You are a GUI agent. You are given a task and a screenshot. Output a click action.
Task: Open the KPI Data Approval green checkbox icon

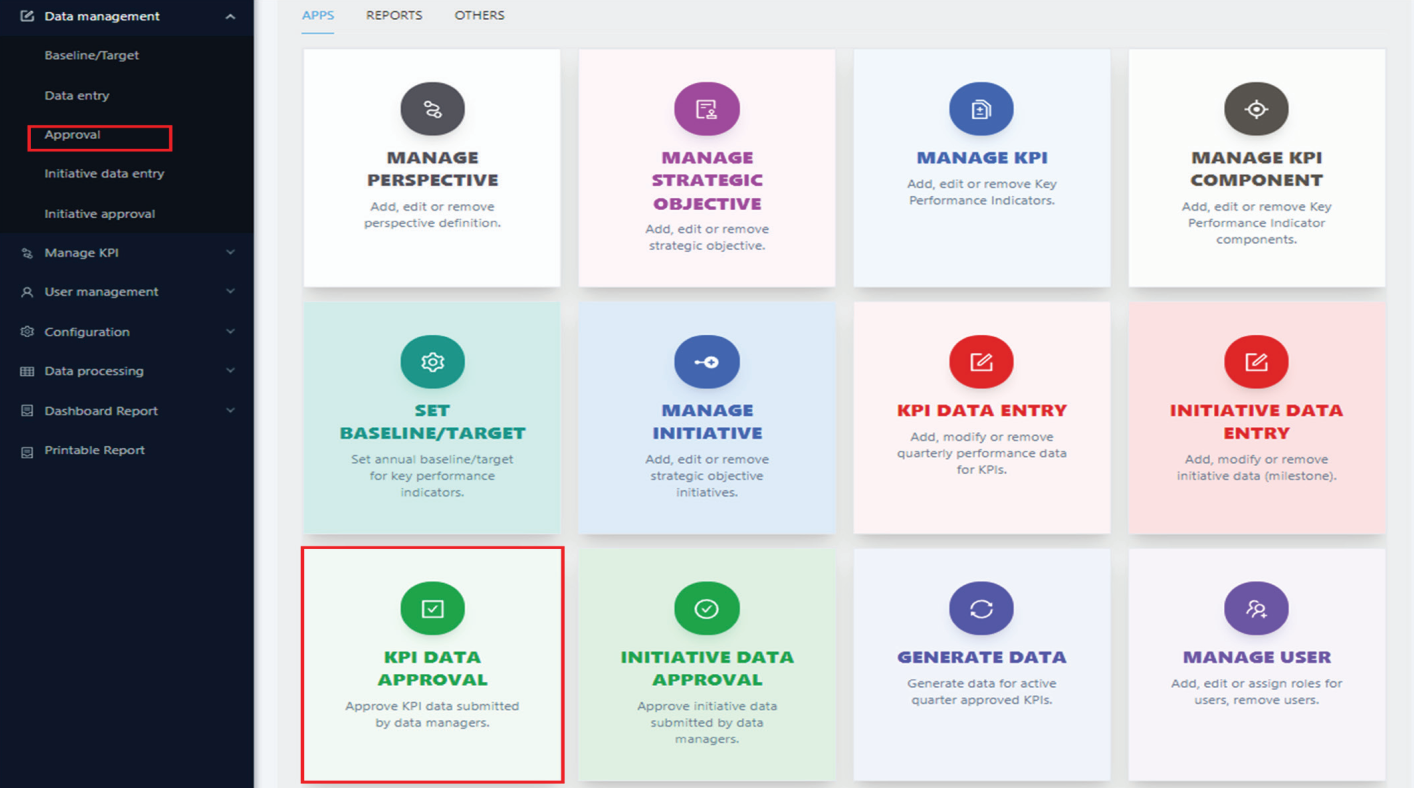coord(432,608)
